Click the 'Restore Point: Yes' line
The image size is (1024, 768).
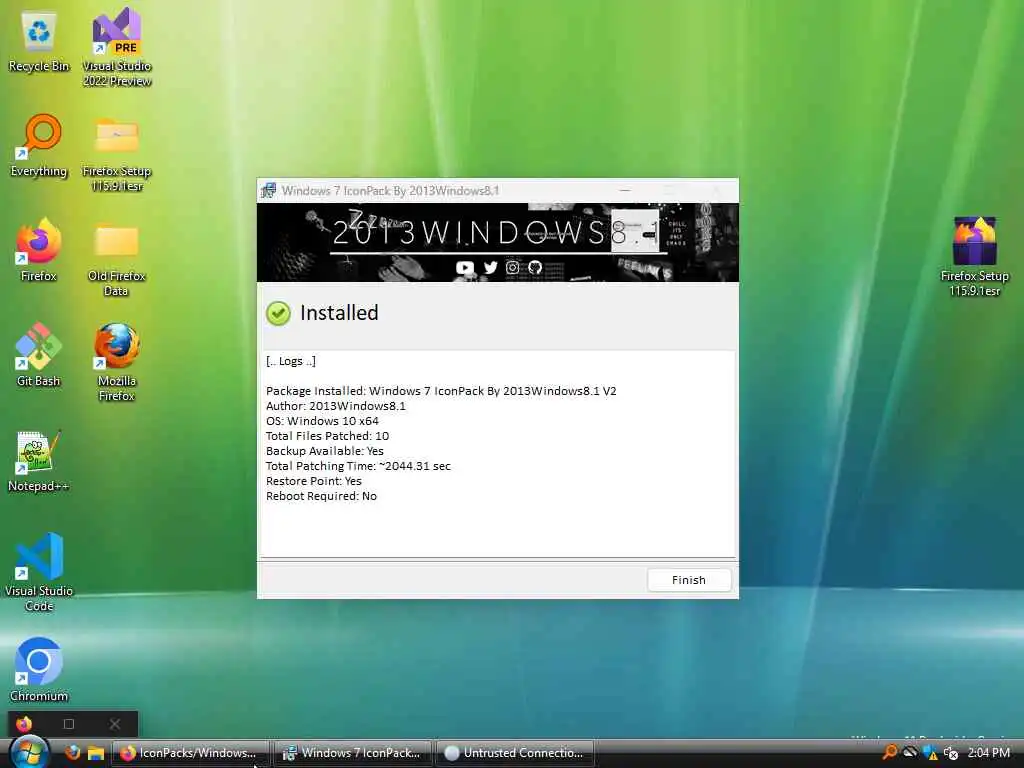pos(313,481)
